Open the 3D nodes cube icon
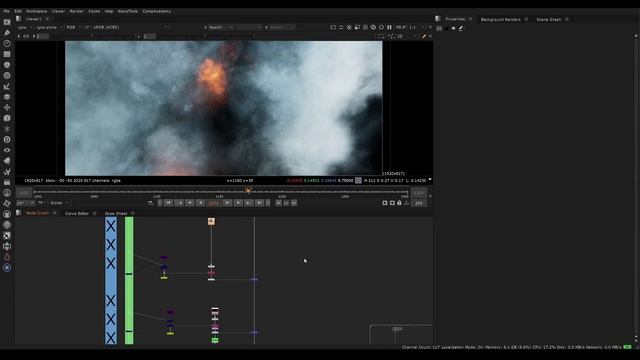The height and width of the screenshot is (360, 640). (x=7, y=118)
